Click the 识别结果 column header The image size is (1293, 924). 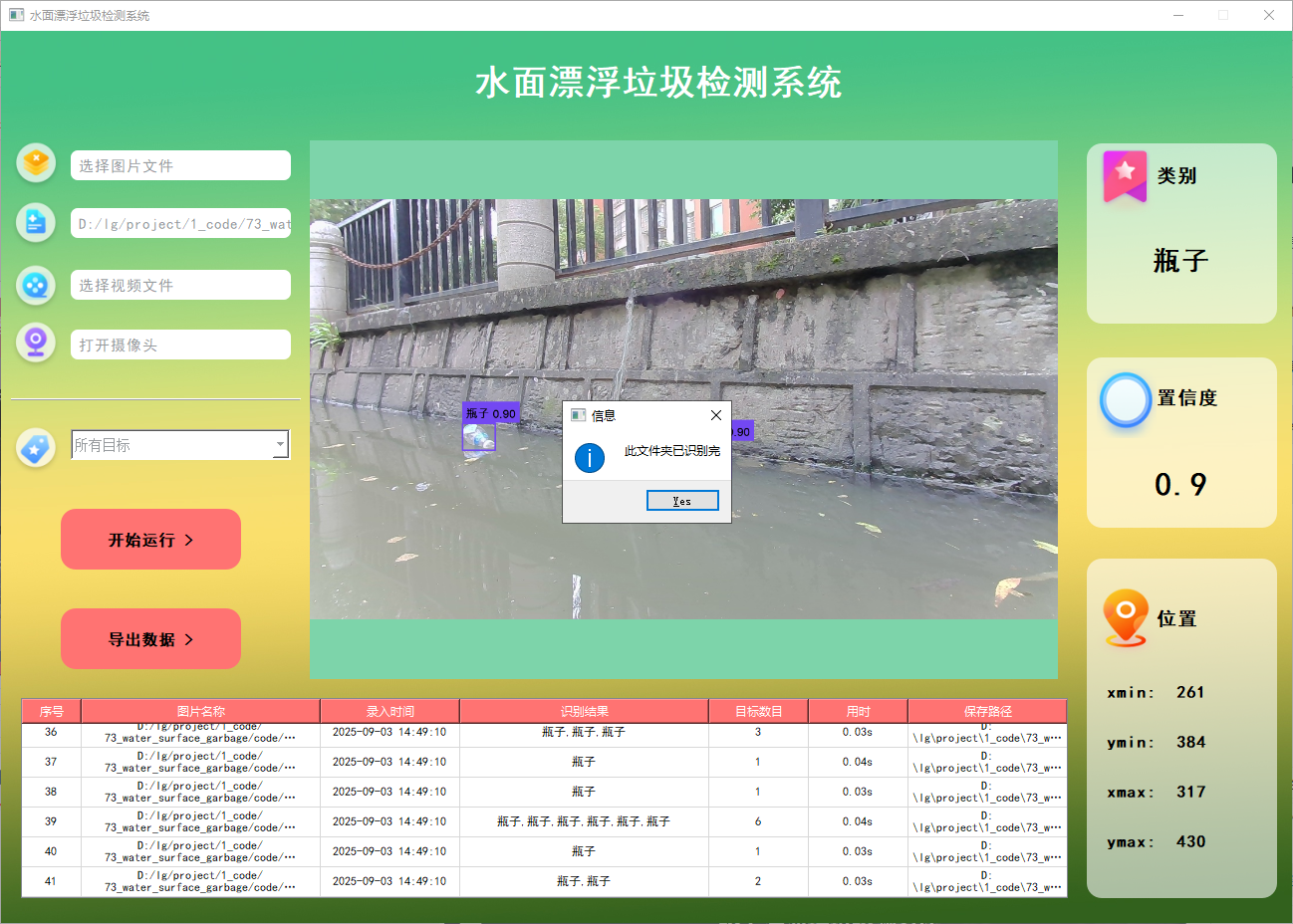click(584, 711)
